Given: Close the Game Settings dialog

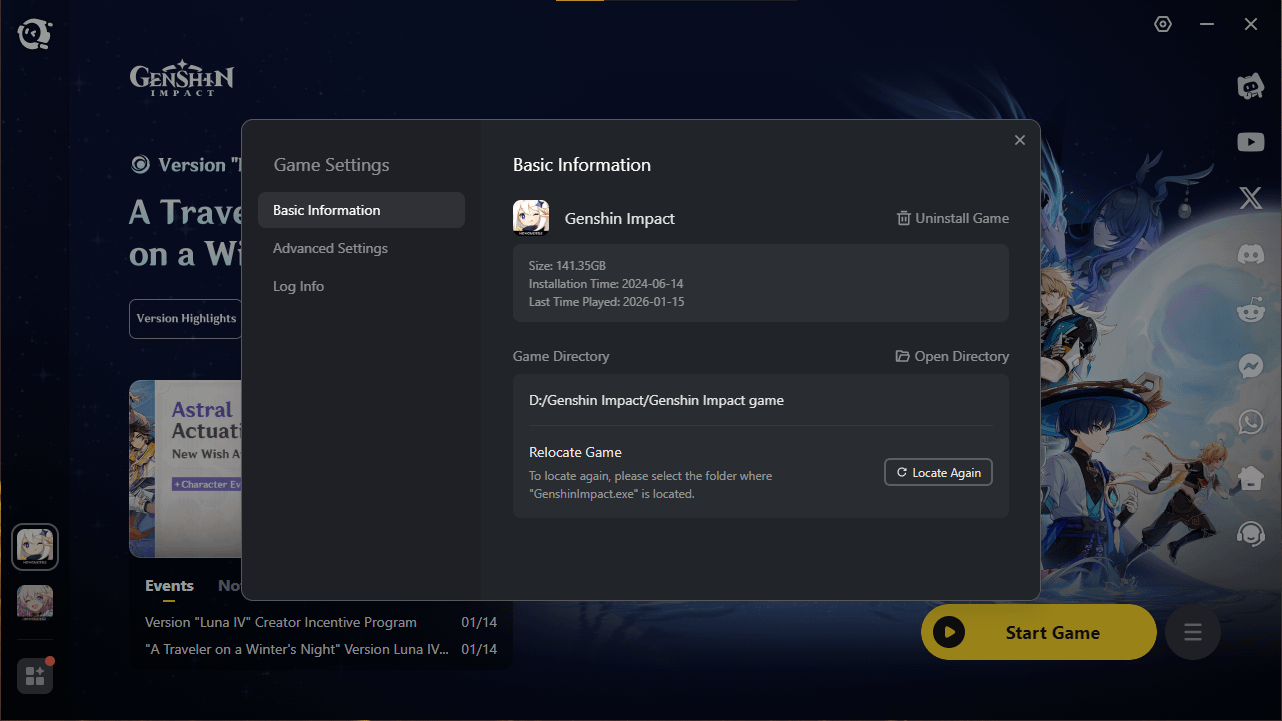Looking at the screenshot, I should point(1020,140).
